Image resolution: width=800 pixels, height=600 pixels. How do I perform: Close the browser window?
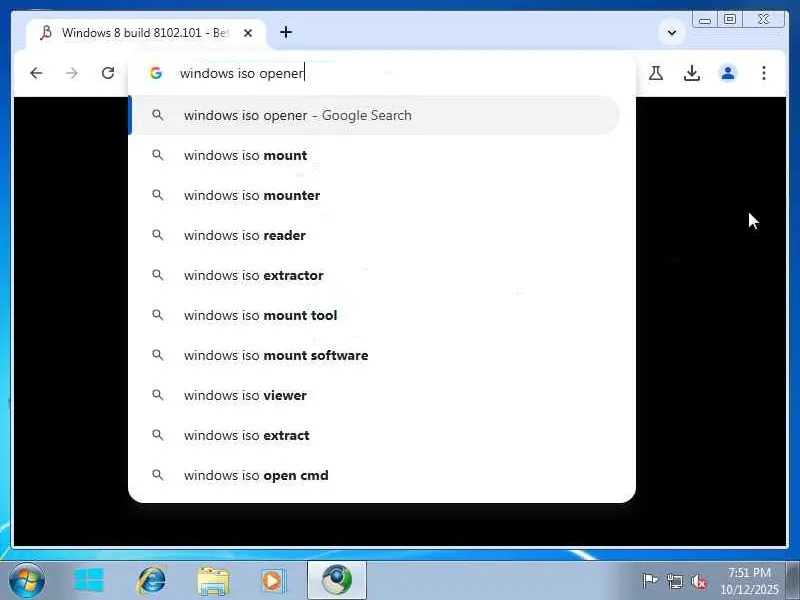point(764,19)
